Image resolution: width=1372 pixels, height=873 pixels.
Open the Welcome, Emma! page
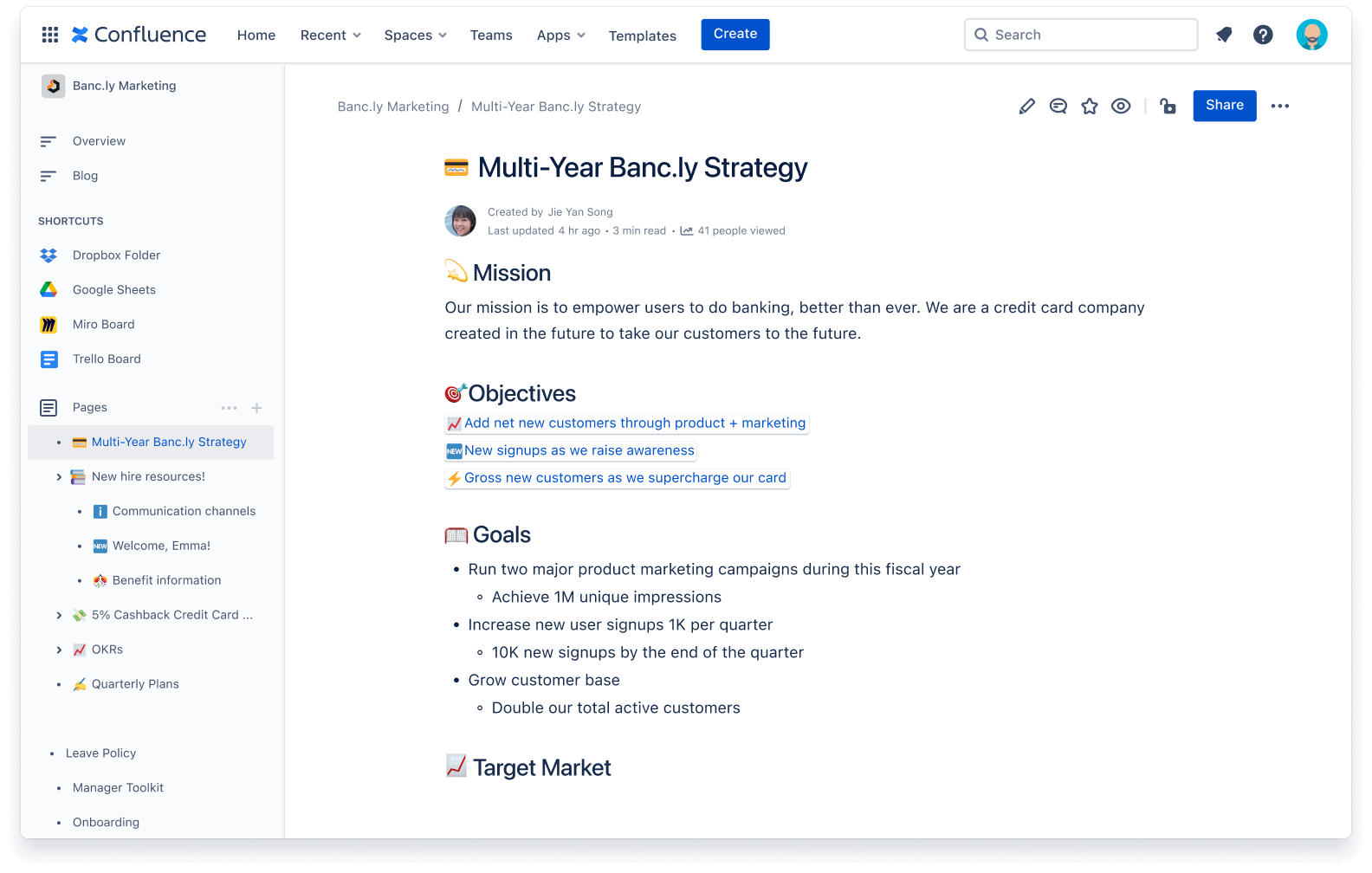[161, 546]
